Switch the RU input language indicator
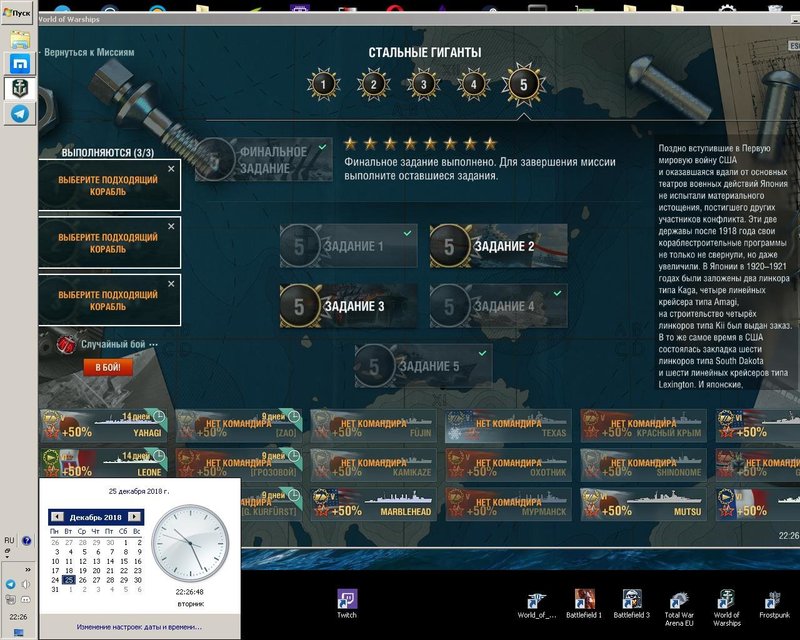Viewport: 800px width, 640px height. (x=9, y=540)
